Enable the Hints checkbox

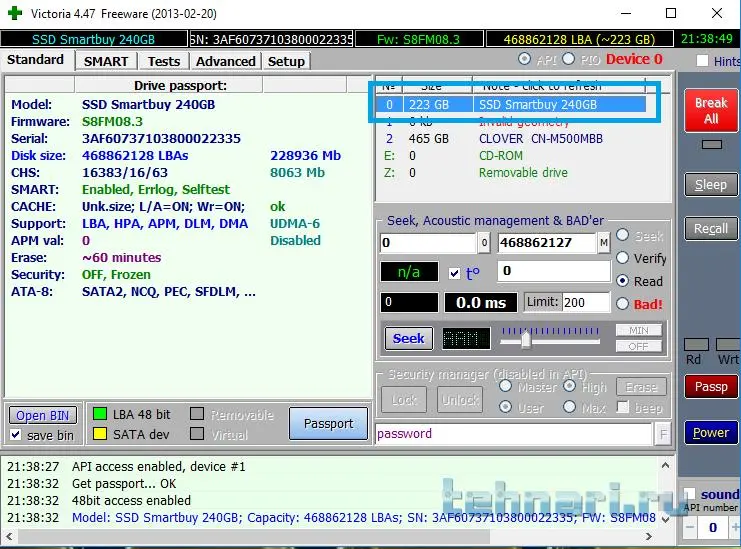(x=703, y=62)
